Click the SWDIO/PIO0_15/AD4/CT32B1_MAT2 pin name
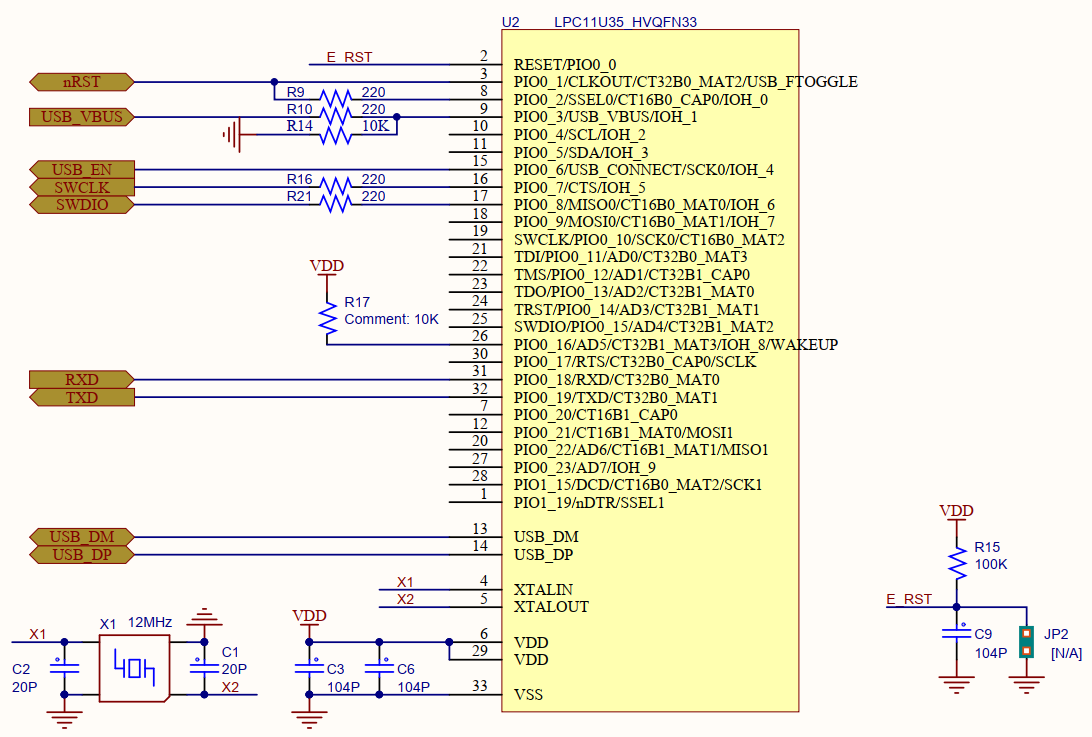Viewport: 1092px width, 737px height. 644,327
